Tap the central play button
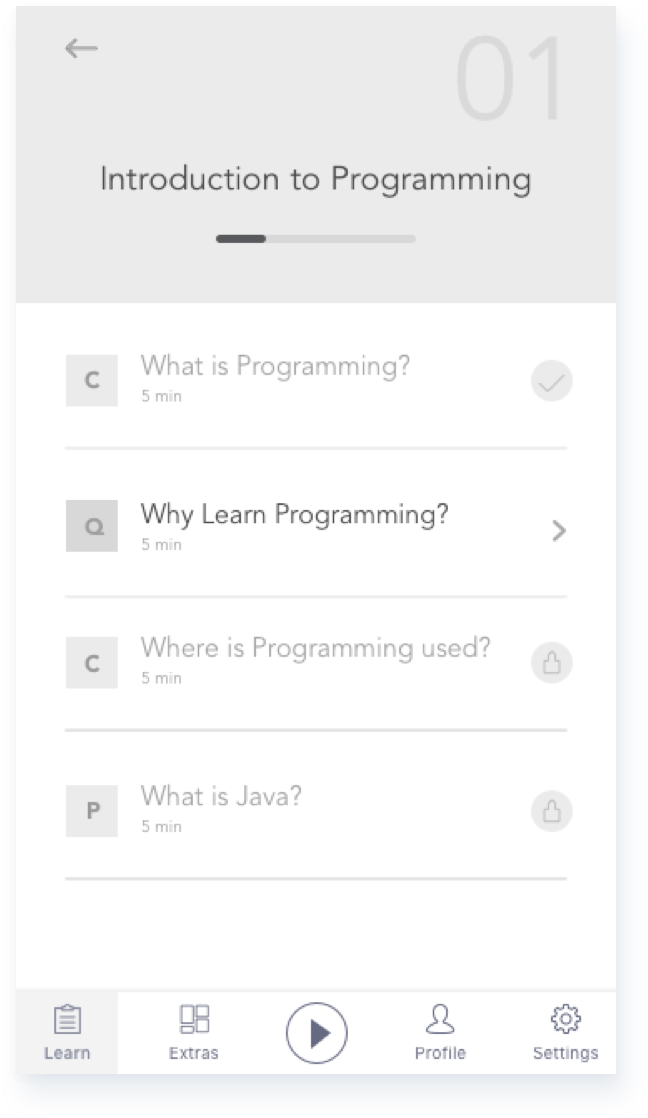The height and width of the screenshot is (1118, 648). (x=316, y=1032)
